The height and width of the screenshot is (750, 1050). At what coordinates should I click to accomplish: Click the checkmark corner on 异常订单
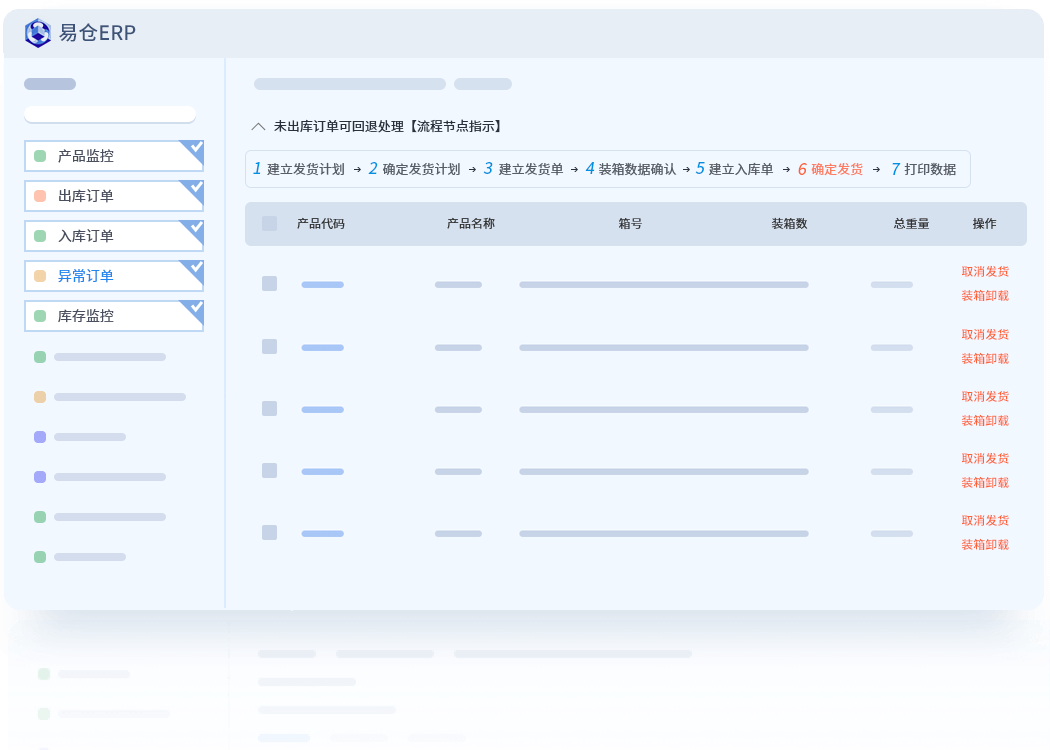pos(194,271)
